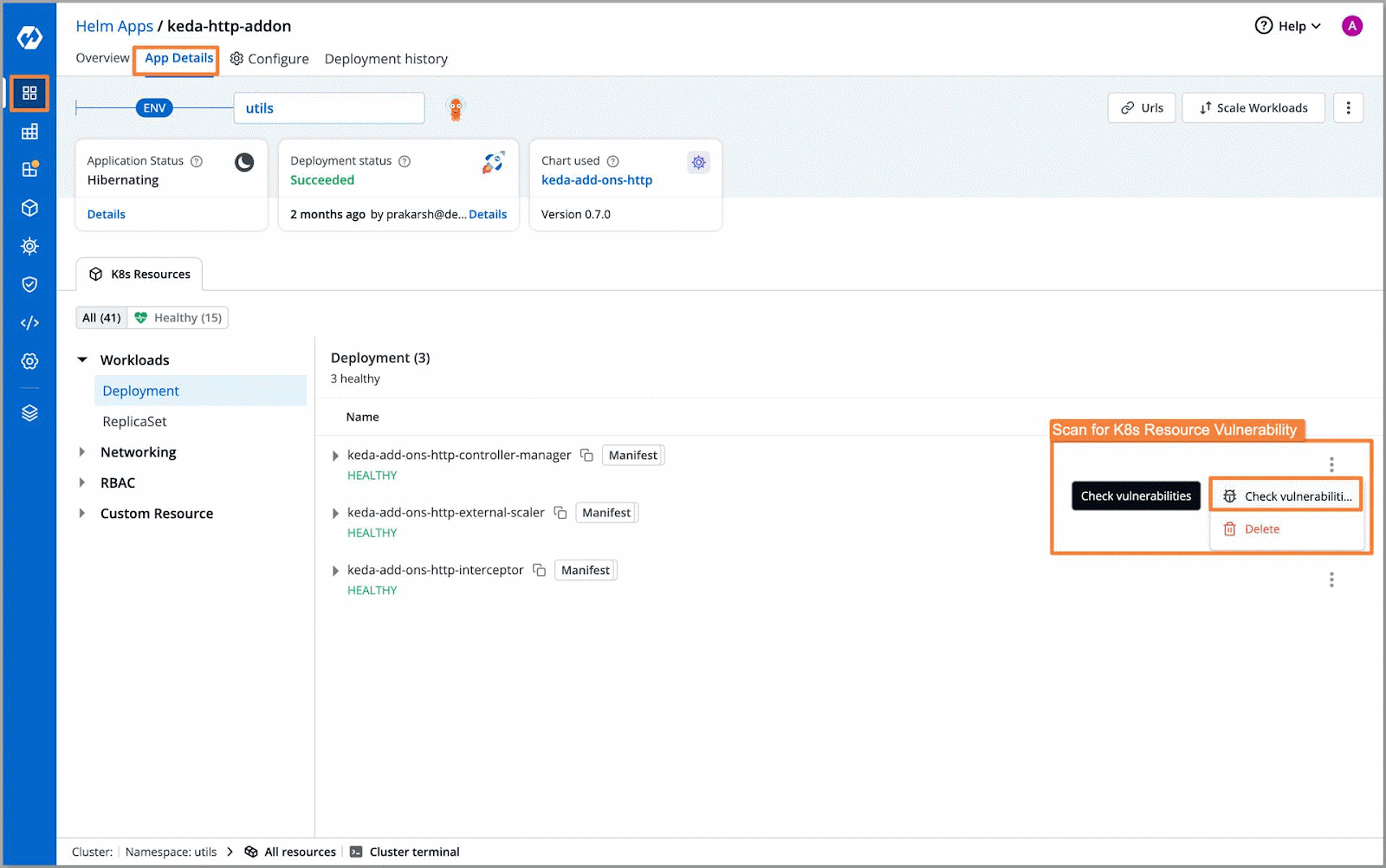The height and width of the screenshot is (868, 1386).
Task: Click the Devtron logo in the sidebar
Action: (x=29, y=37)
